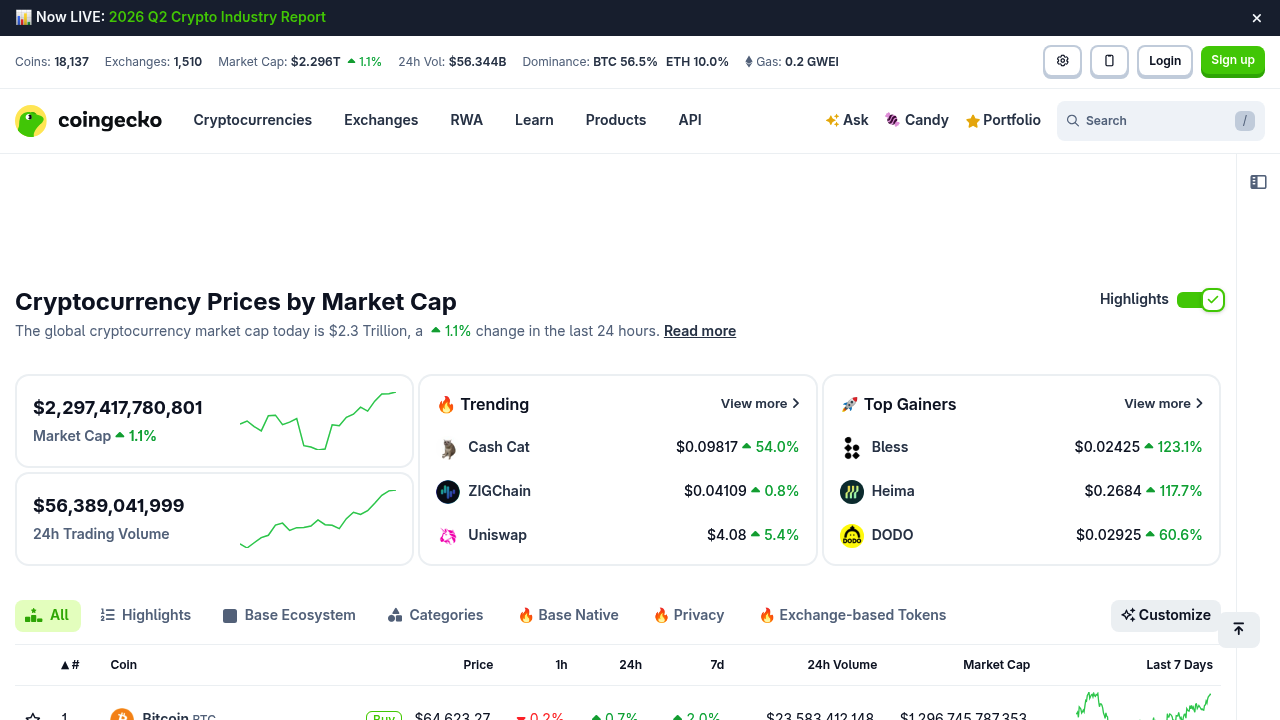
Task: Select the Categories tab
Action: [436, 616]
